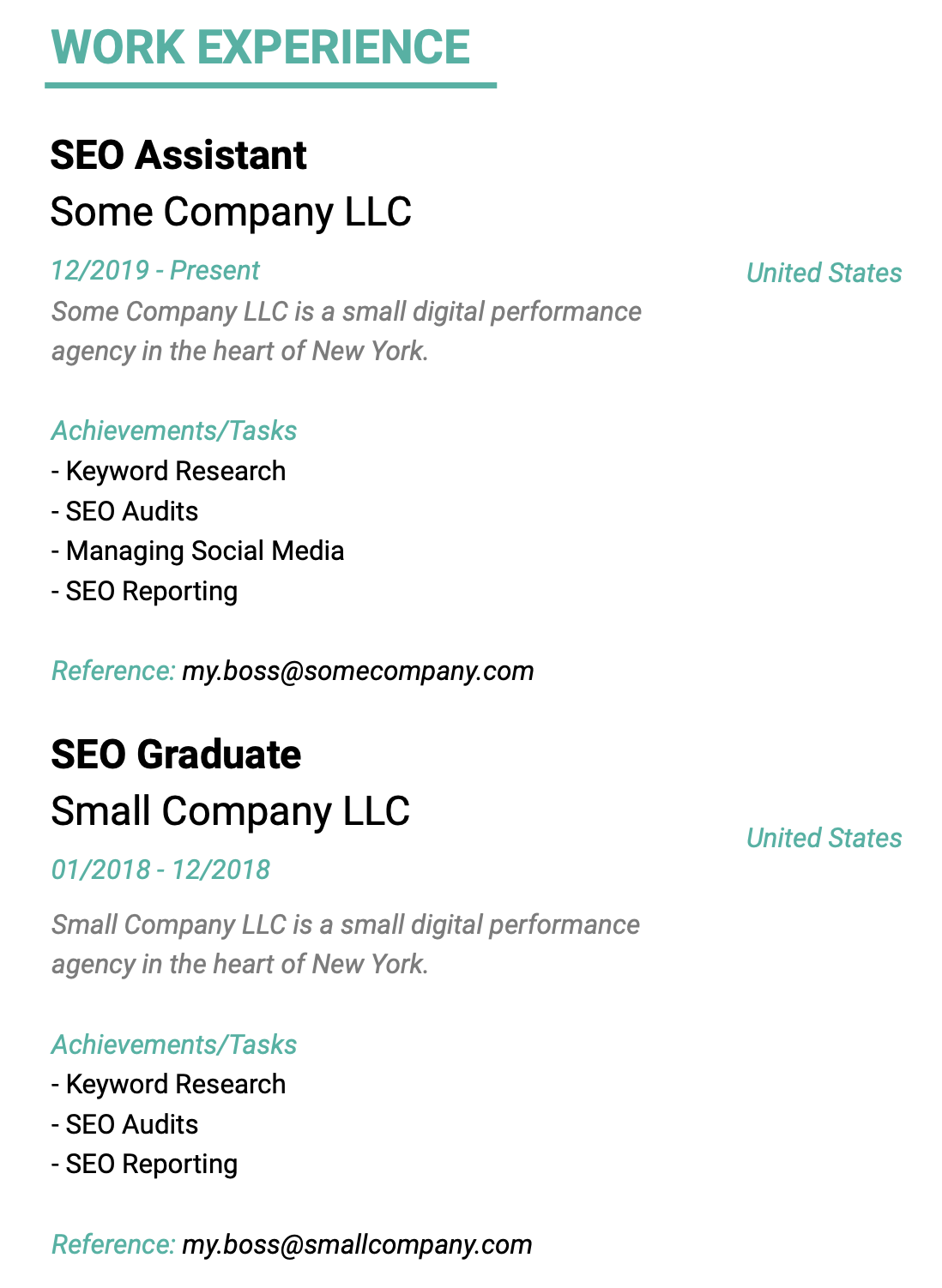Select the SEO Graduate job title
942x1288 pixels.
click(x=176, y=755)
